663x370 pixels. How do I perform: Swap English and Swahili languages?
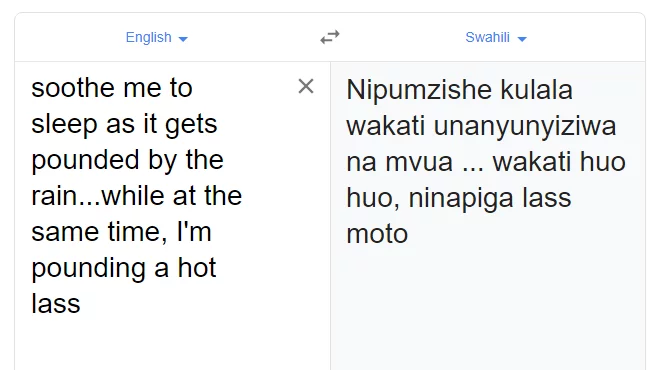(330, 37)
